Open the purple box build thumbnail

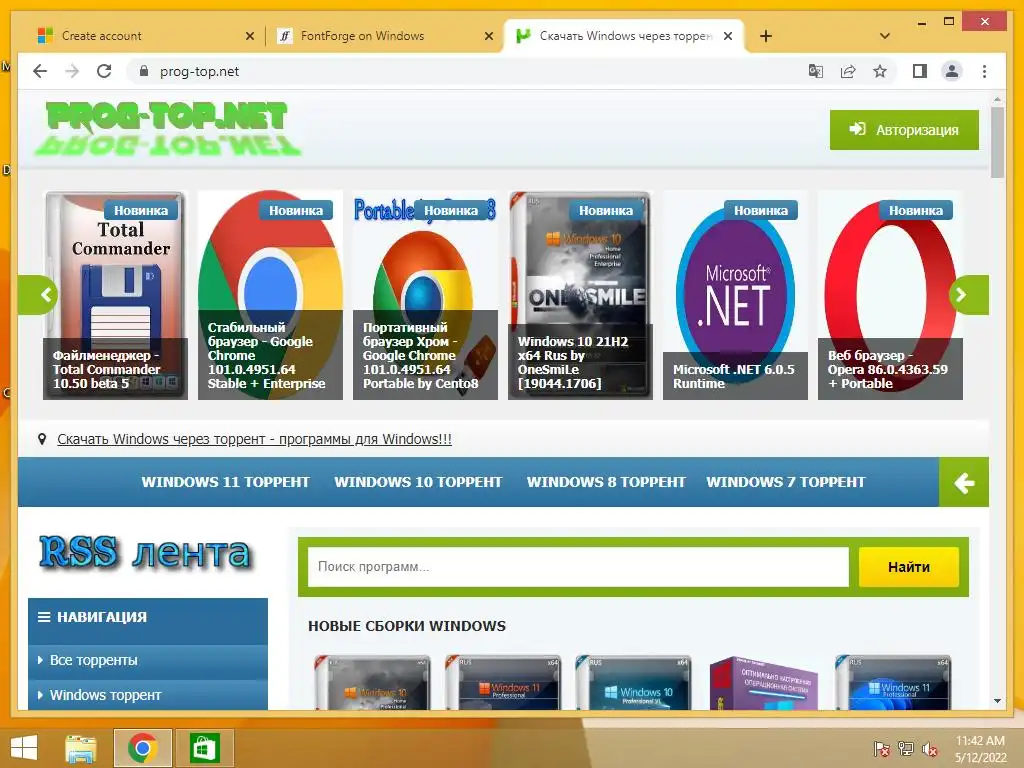click(x=763, y=683)
